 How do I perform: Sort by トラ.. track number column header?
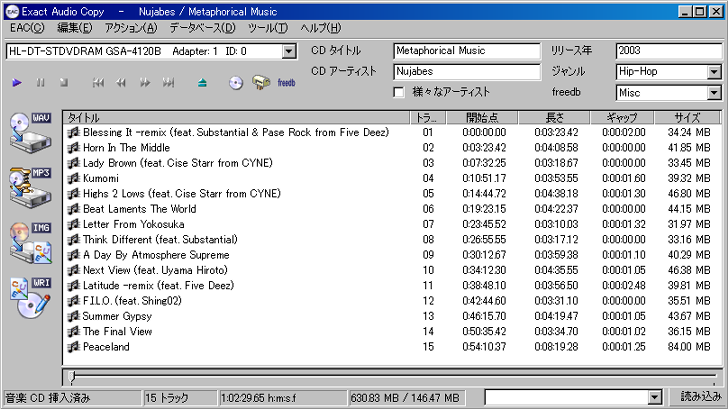coord(428,118)
